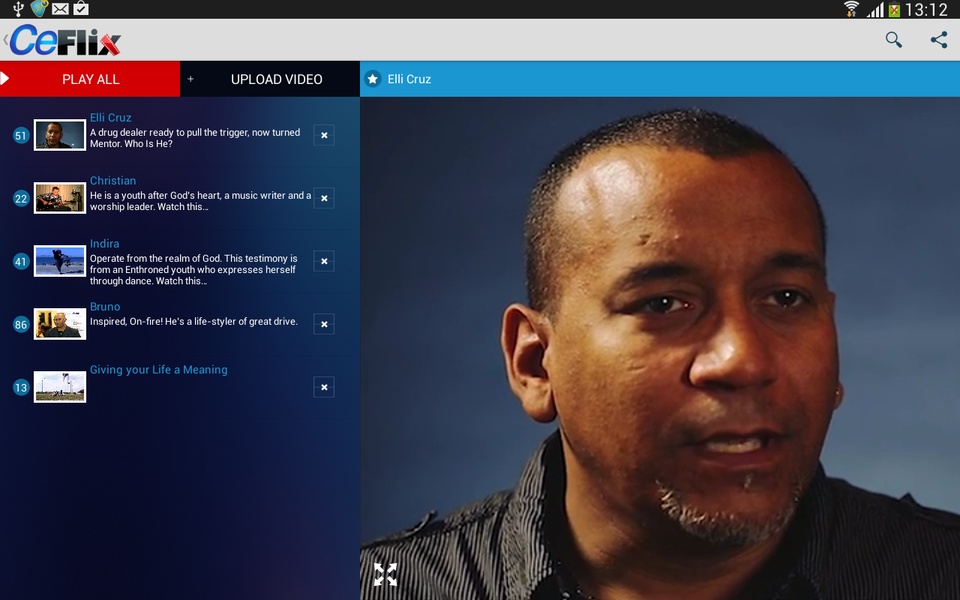The width and height of the screenshot is (960, 600).
Task: Click description 'Operate from the realm of God'
Action: [x=193, y=269]
